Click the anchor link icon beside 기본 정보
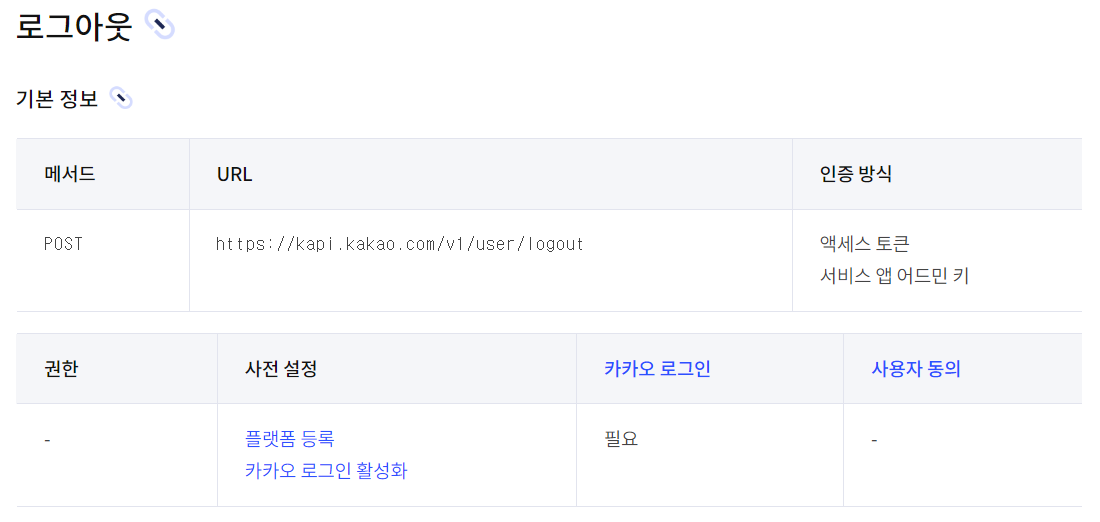 pyautogui.click(x=121, y=99)
